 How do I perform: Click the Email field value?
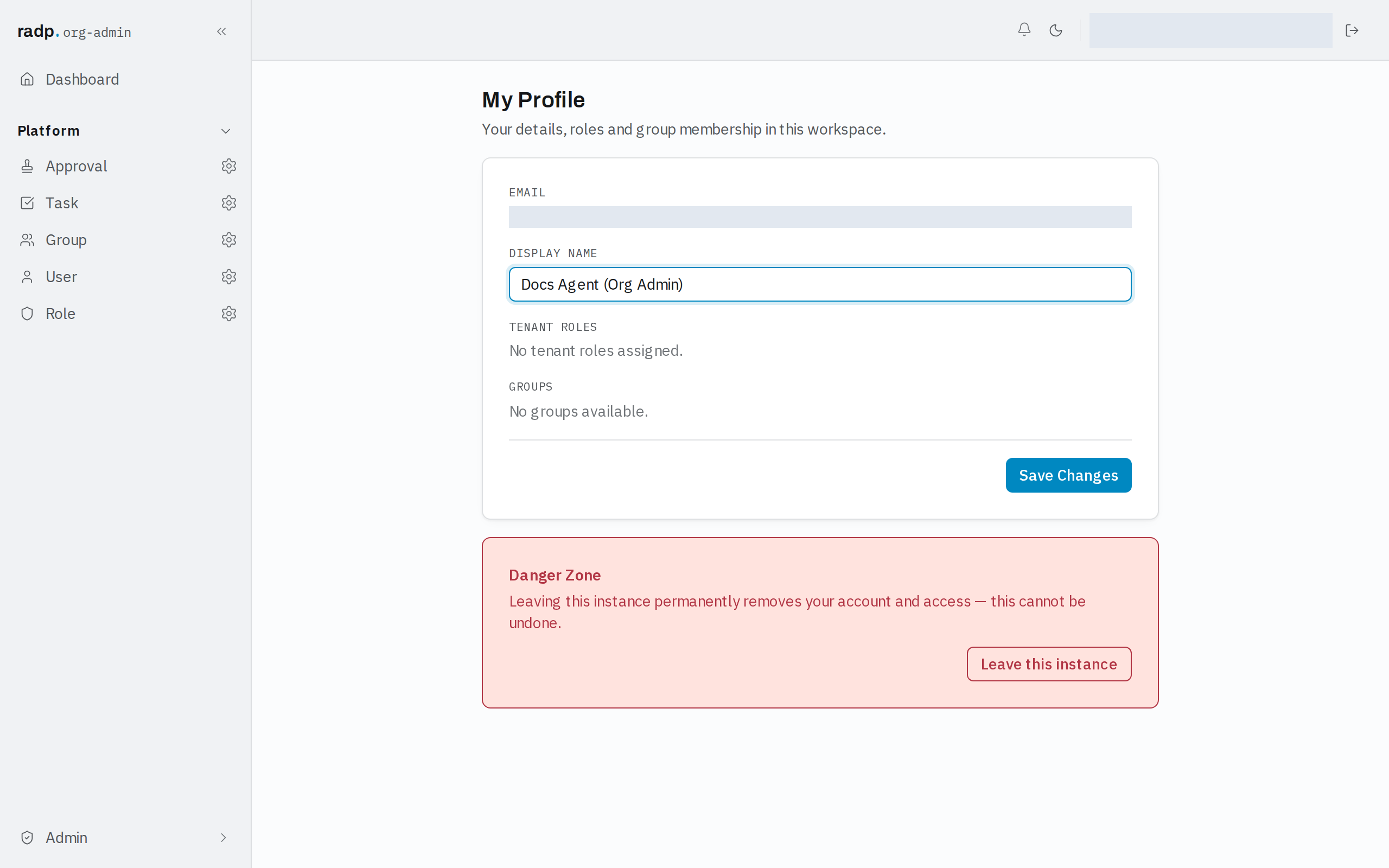(x=820, y=217)
